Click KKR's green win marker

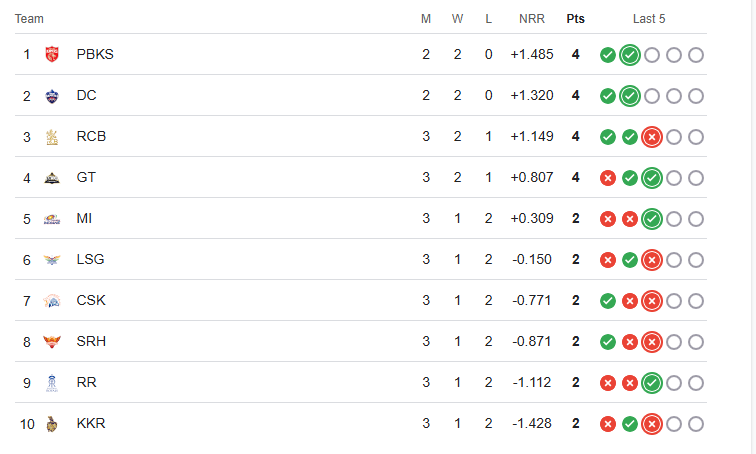[x=630, y=424]
